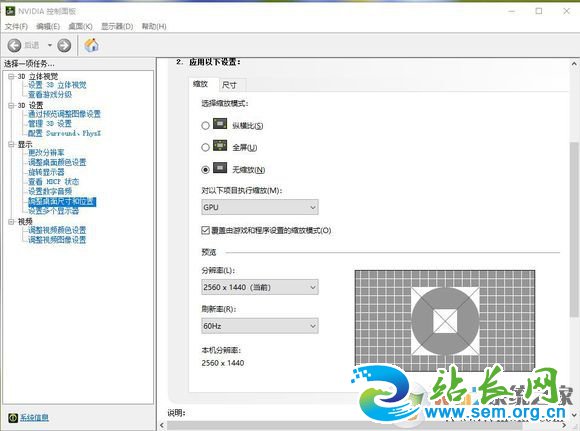
Task: Click the 系统信息 icon at bottom left
Action: pos(13,418)
